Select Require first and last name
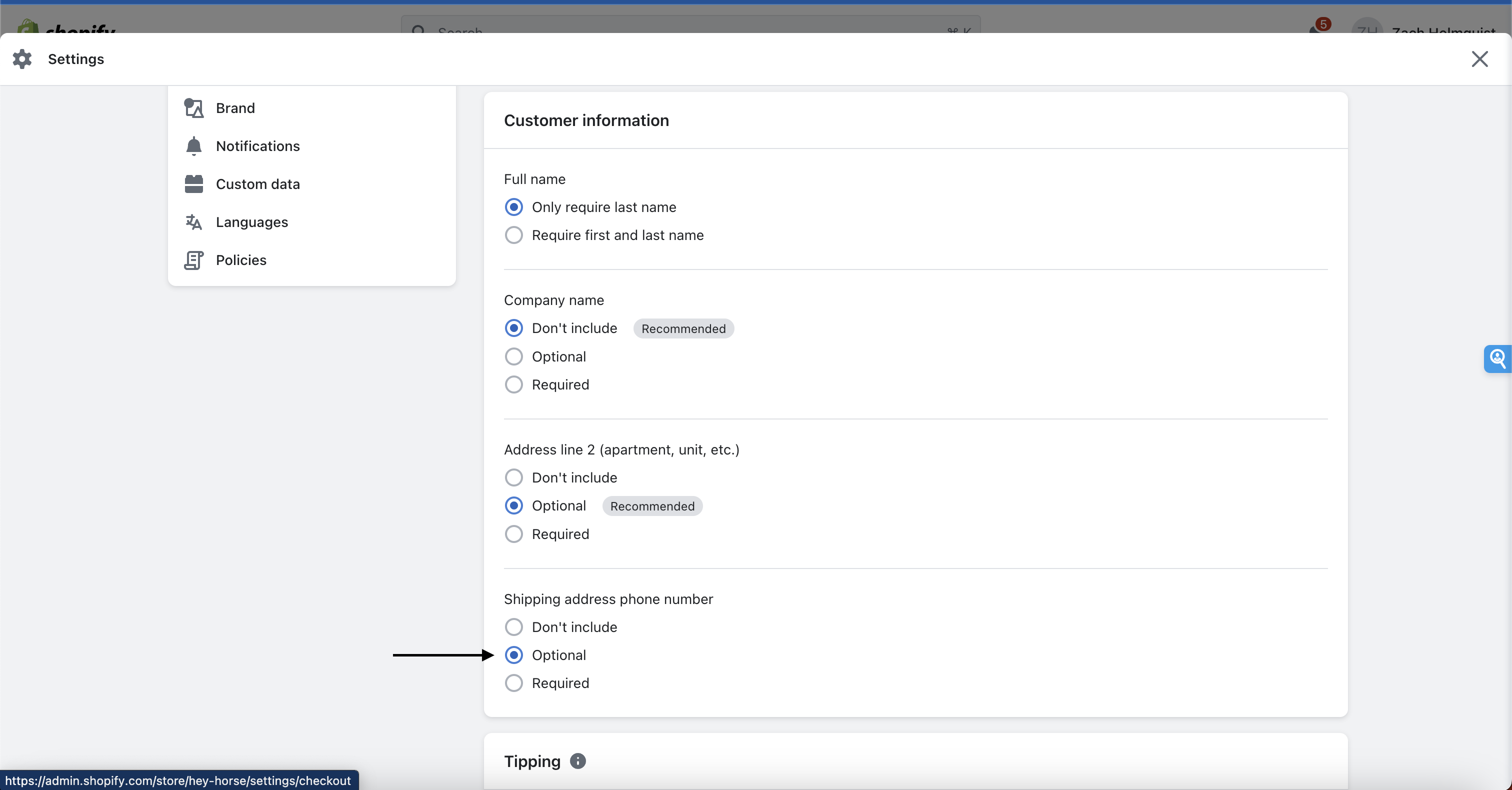This screenshot has width=1512, height=790. [513, 235]
